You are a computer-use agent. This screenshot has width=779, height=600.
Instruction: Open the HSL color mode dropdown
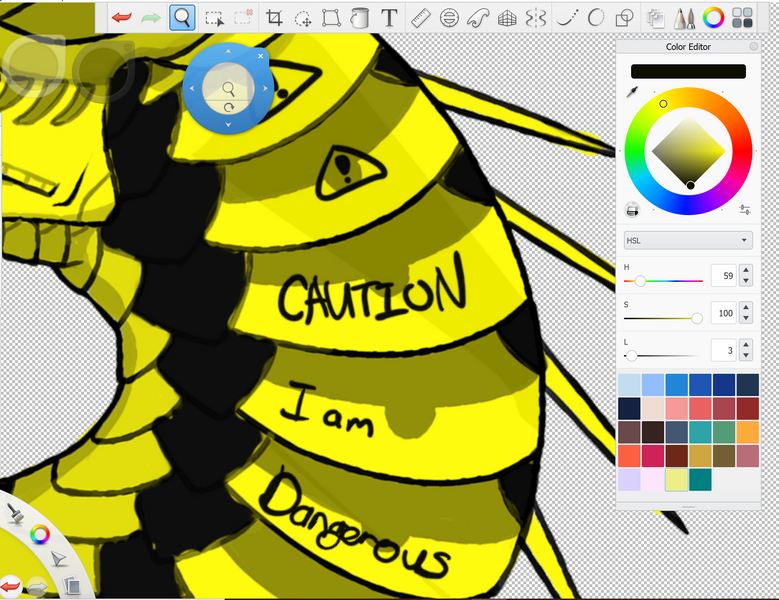(687, 240)
